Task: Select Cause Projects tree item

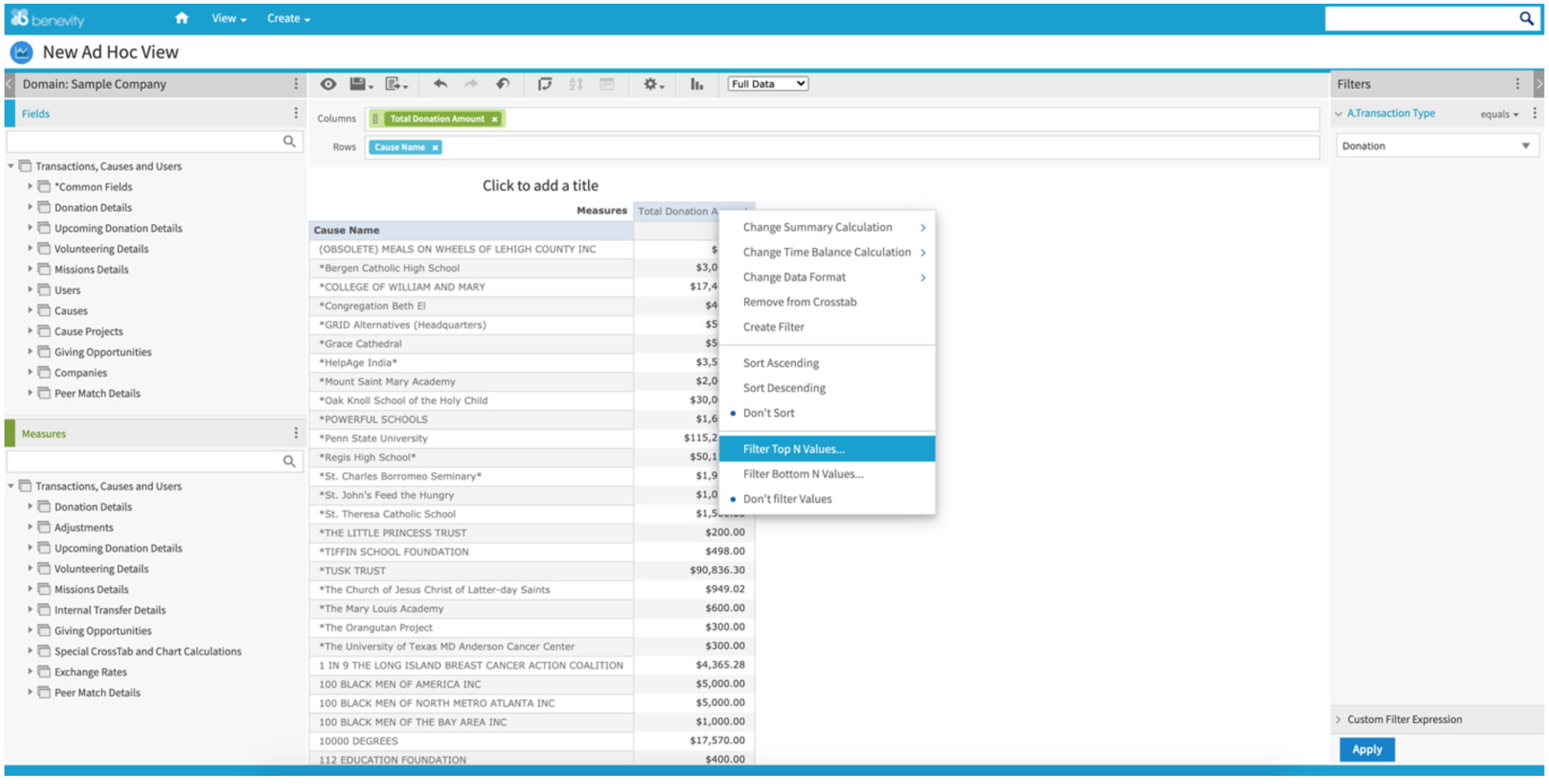Action: [88, 331]
